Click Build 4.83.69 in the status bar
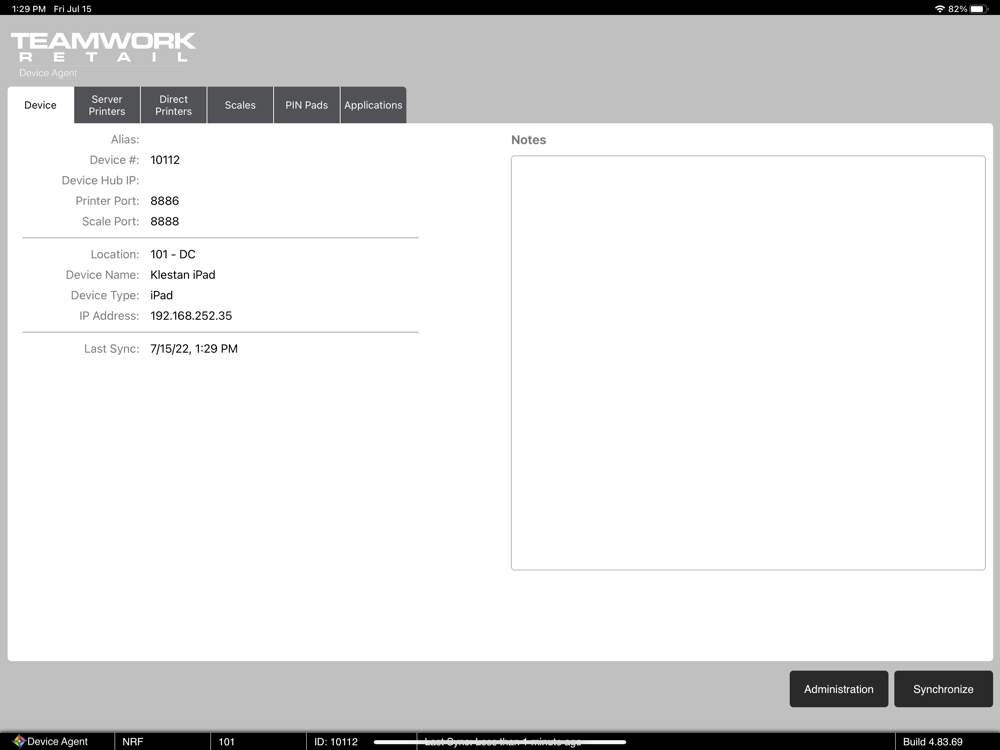 (932, 742)
